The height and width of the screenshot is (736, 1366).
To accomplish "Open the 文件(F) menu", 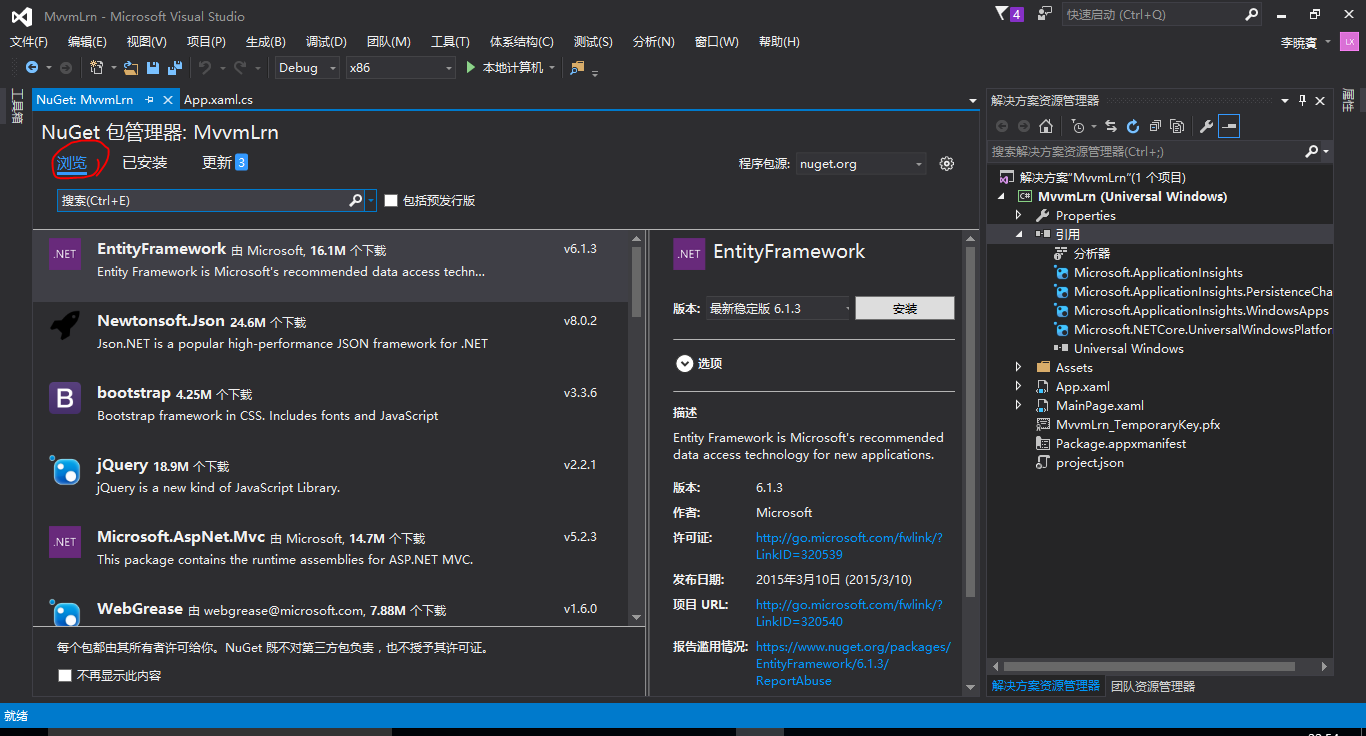I will point(29,42).
